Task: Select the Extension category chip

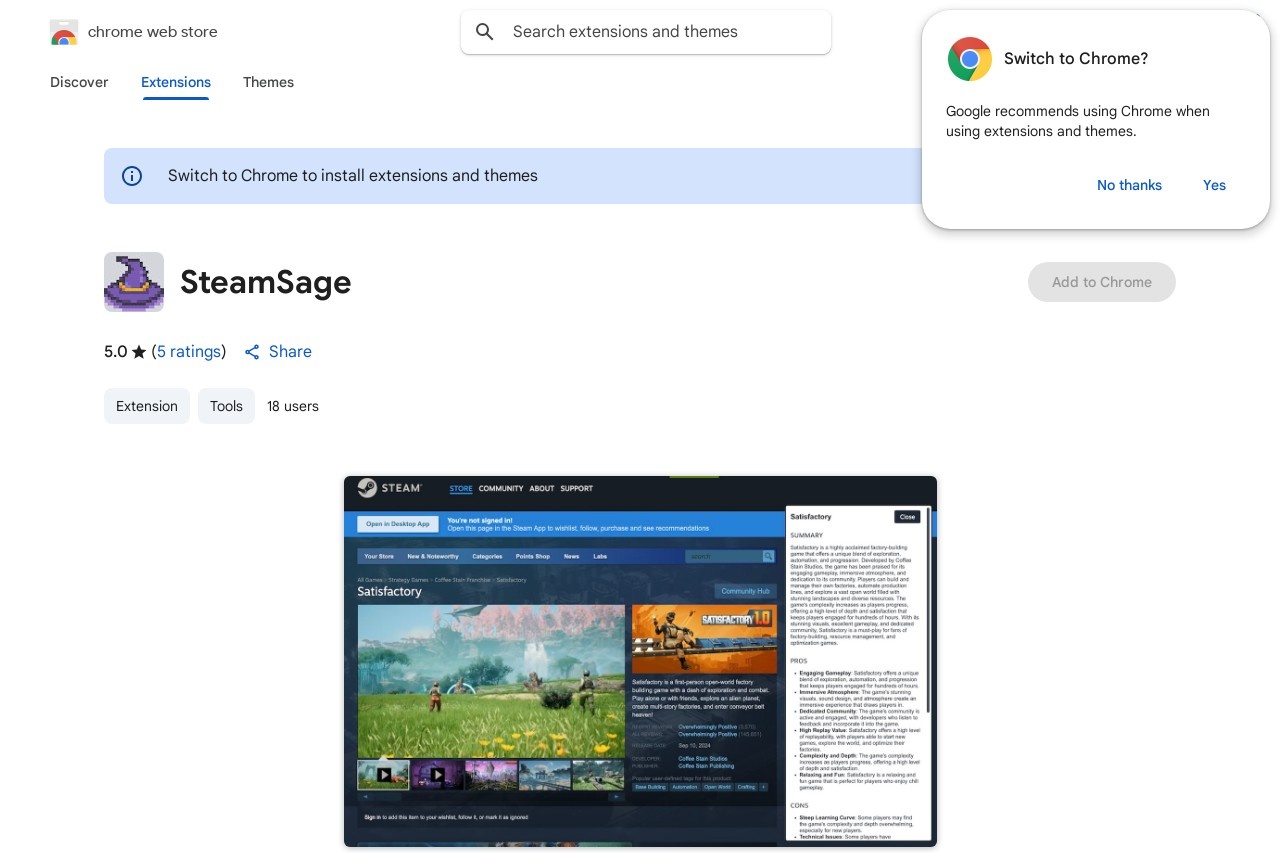Action: (x=147, y=406)
